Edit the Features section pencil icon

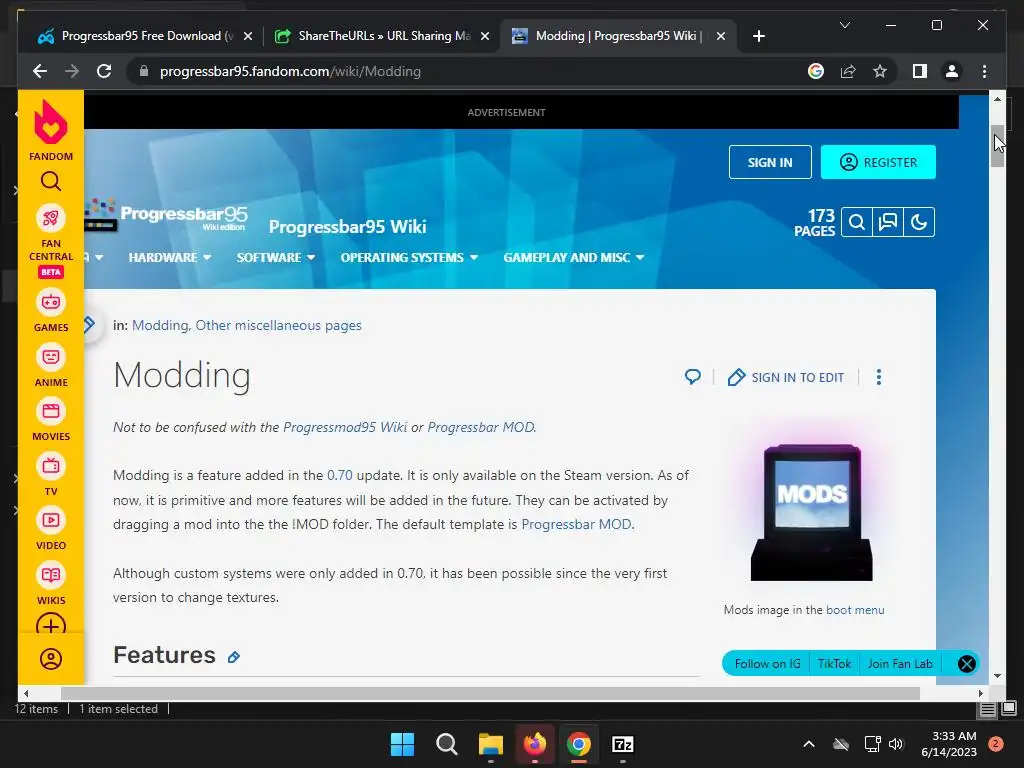[234, 657]
